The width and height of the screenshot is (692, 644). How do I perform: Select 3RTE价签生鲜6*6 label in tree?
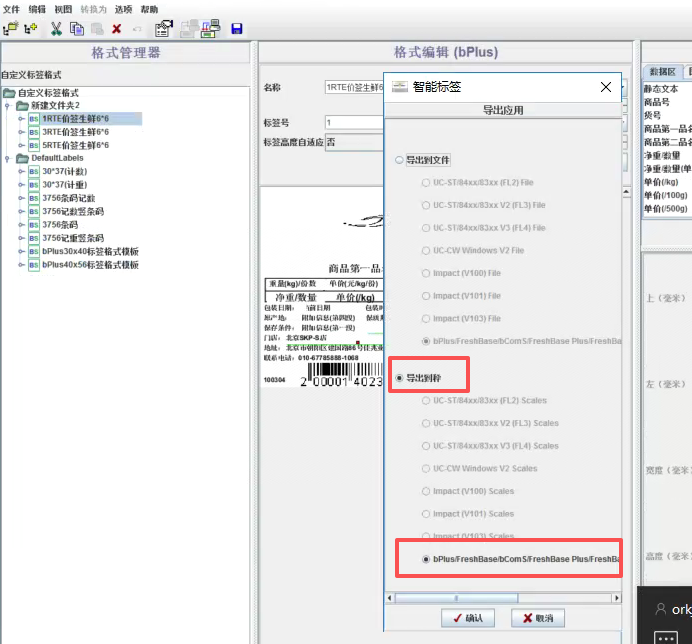75,132
